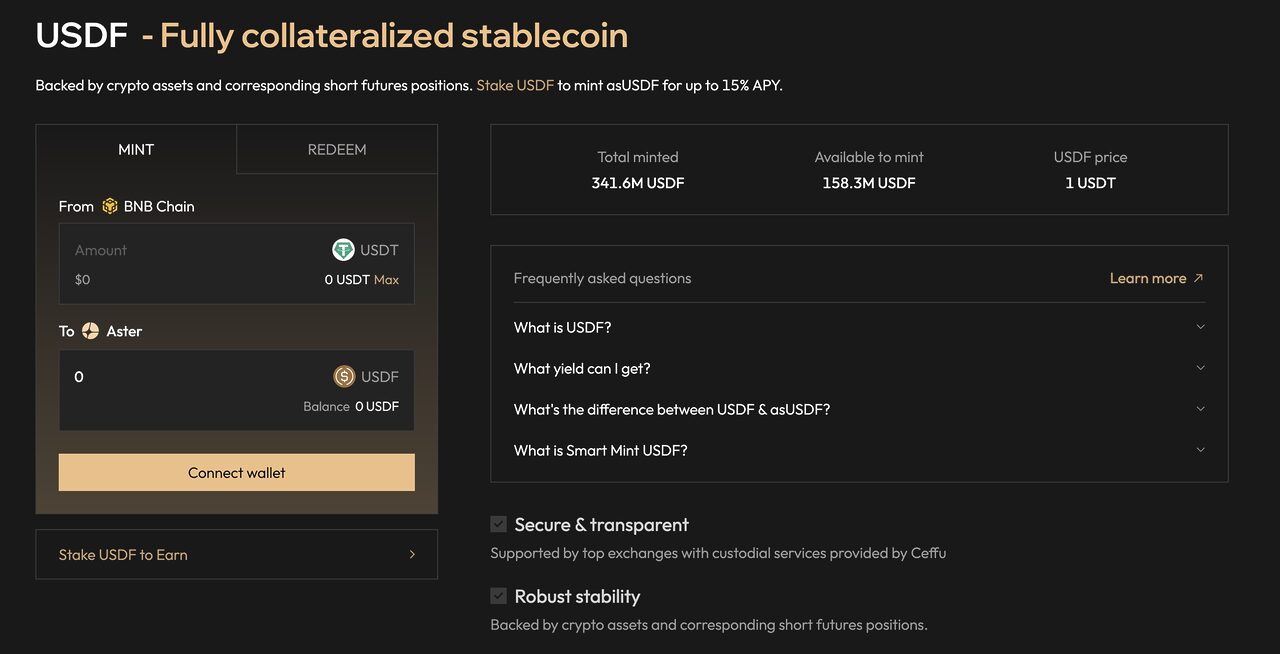This screenshot has width=1280, height=654.
Task: Switch to the REDEEM tab
Action: (337, 149)
